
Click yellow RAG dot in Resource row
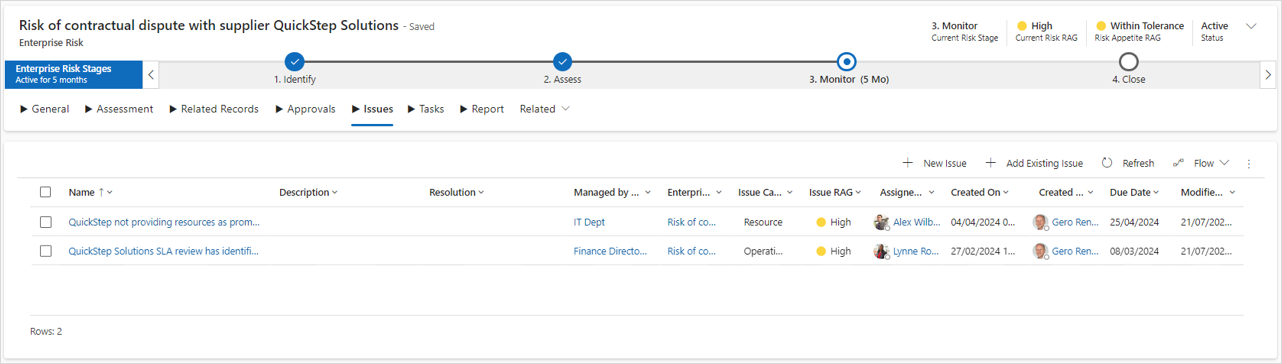821,222
